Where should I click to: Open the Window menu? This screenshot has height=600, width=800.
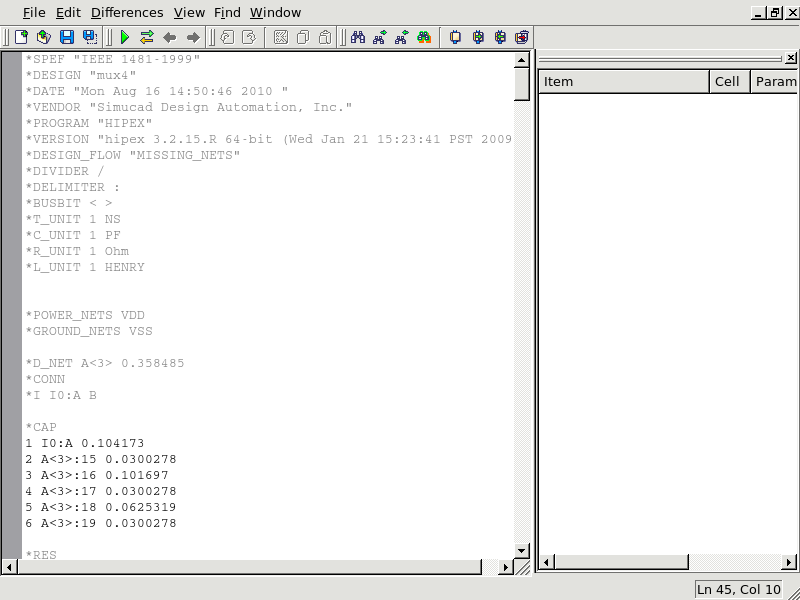(275, 13)
